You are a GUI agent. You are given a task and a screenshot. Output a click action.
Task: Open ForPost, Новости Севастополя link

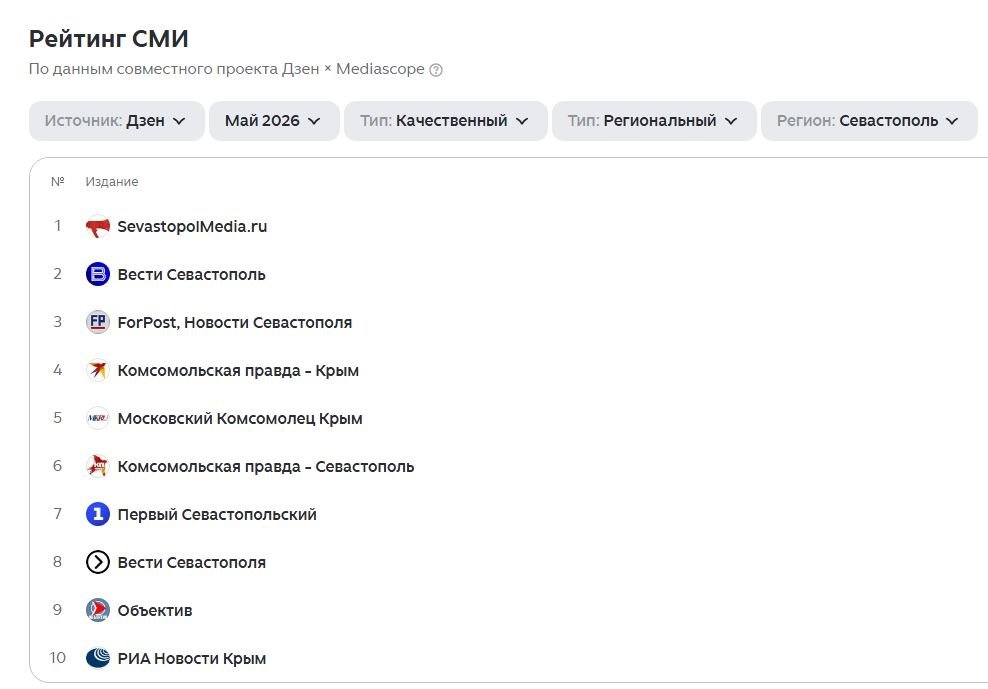pos(234,323)
